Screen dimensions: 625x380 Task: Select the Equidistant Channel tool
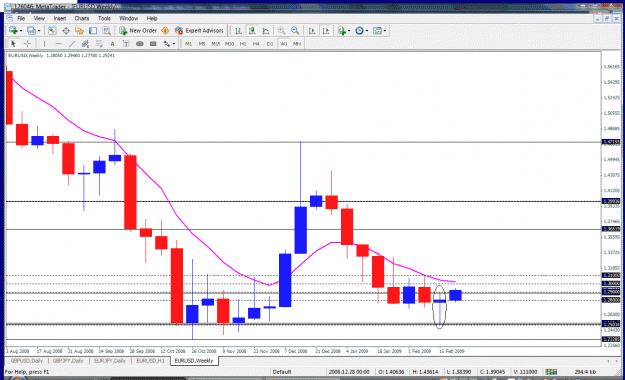[85, 44]
